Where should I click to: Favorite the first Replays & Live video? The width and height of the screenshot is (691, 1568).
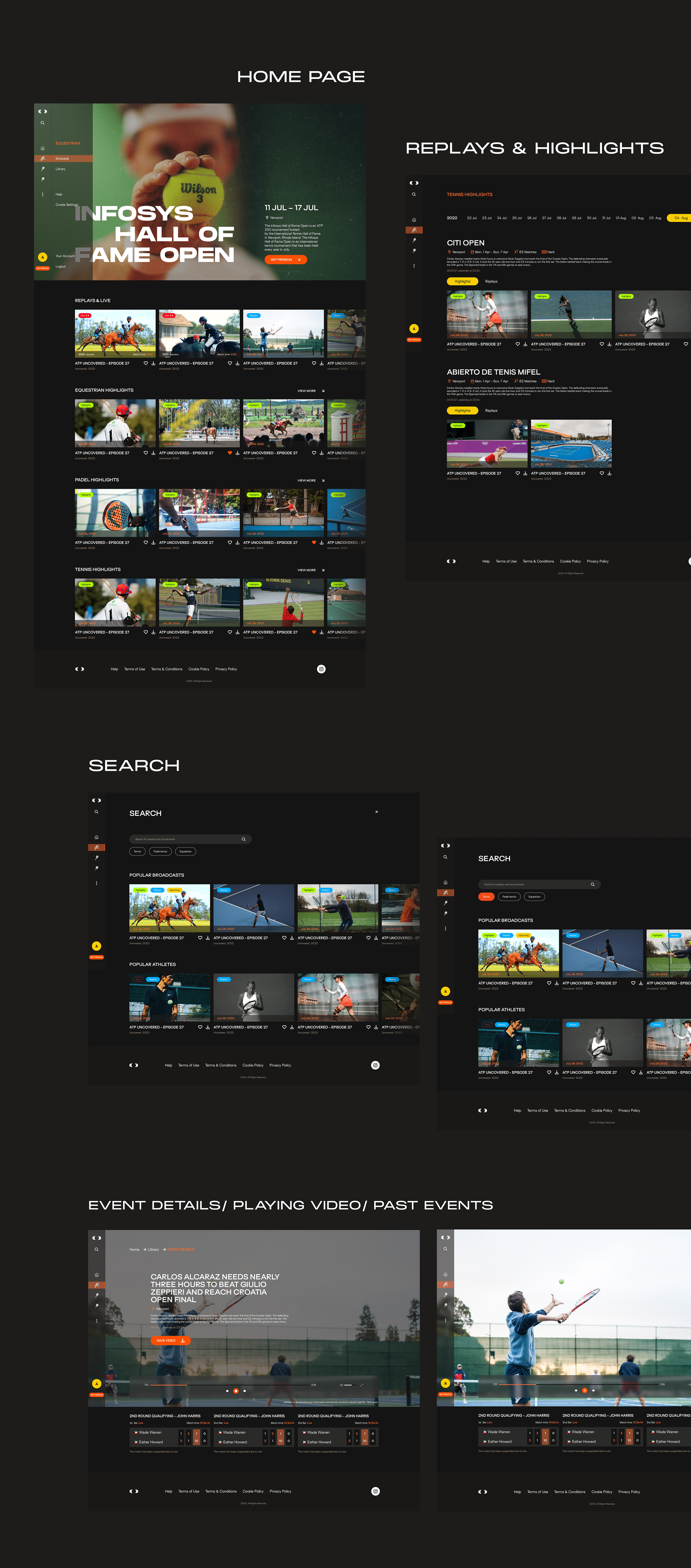coord(146,363)
